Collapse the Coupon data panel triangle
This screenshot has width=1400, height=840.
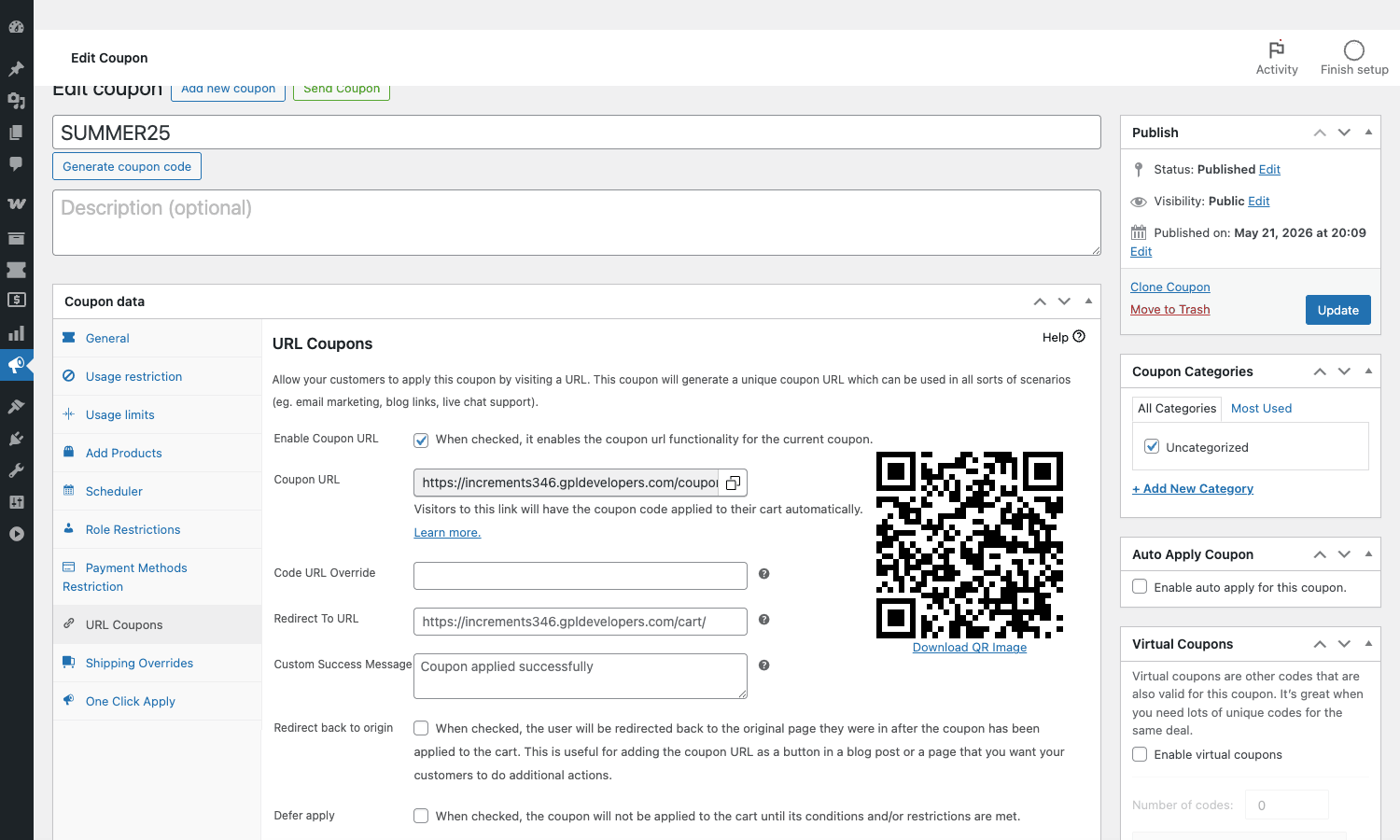point(1088,301)
